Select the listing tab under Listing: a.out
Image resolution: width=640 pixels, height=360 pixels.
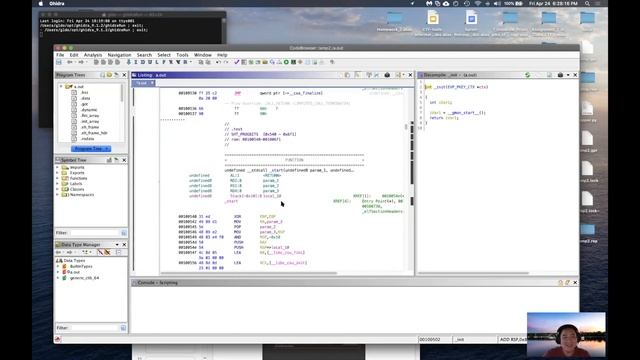coord(143,83)
